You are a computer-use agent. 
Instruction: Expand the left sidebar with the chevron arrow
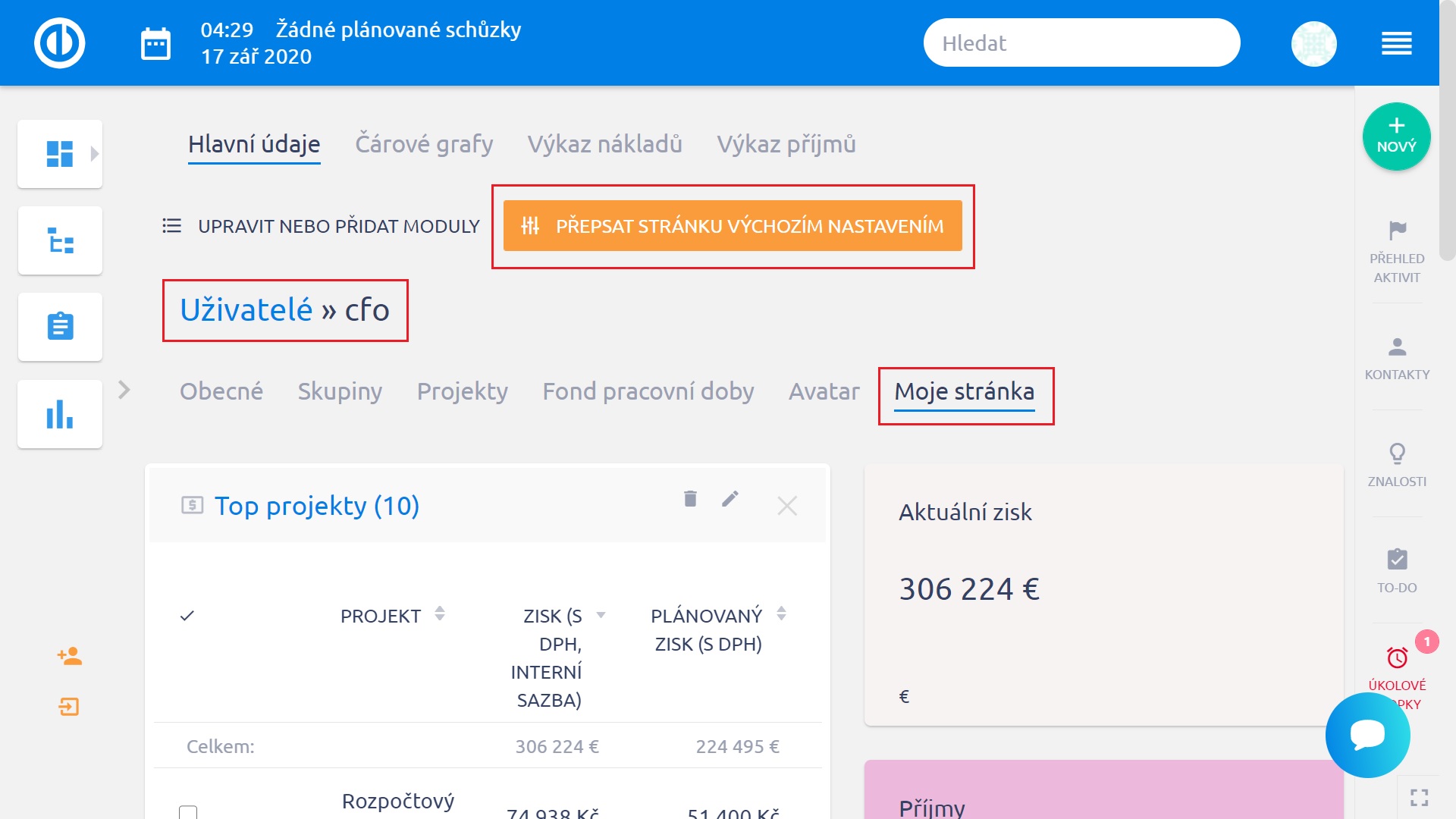pos(124,390)
